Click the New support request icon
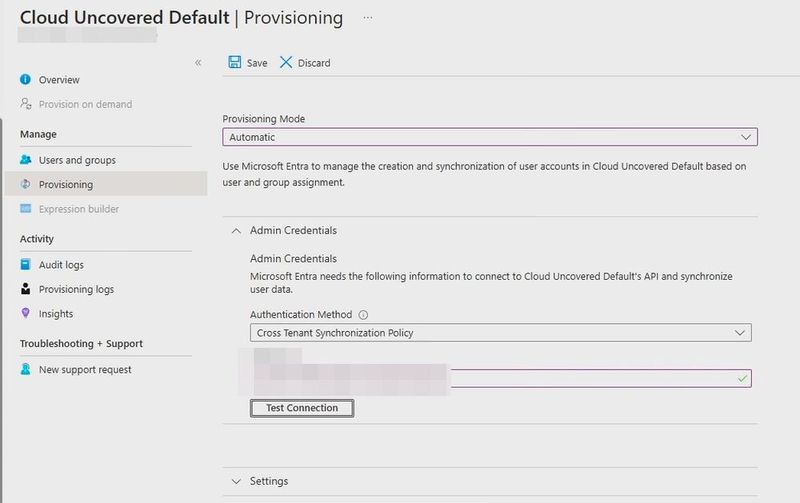The image size is (800, 503). pyautogui.click(x=26, y=369)
